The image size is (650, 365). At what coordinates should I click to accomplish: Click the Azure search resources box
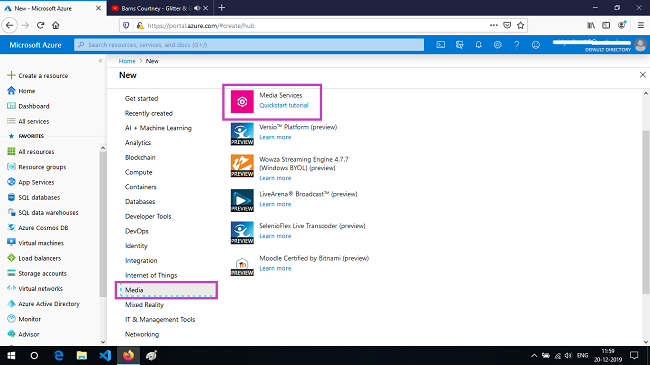tap(249, 45)
